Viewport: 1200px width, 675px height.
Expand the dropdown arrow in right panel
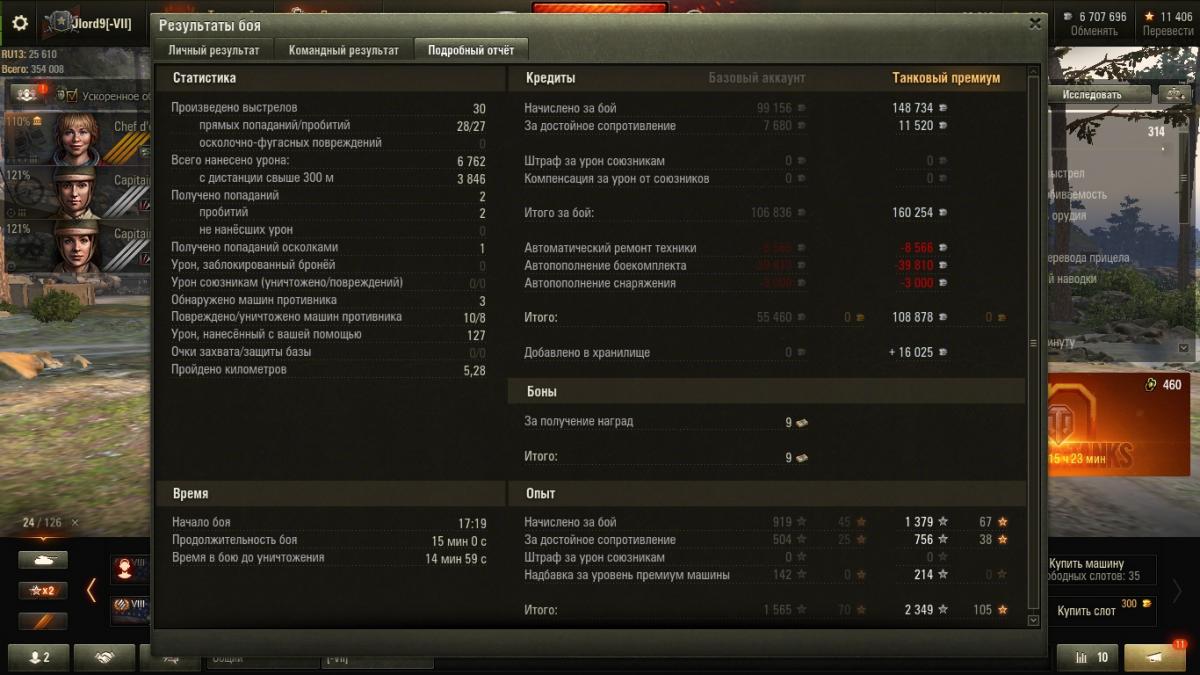pyautogui.click(x=1185, y=347)
